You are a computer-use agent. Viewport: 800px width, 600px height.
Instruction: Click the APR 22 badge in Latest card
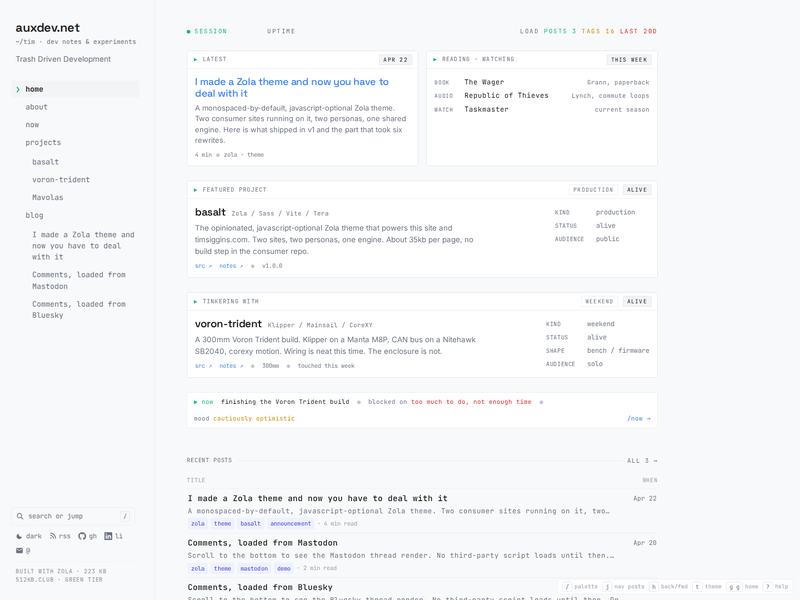pos(395,60)
